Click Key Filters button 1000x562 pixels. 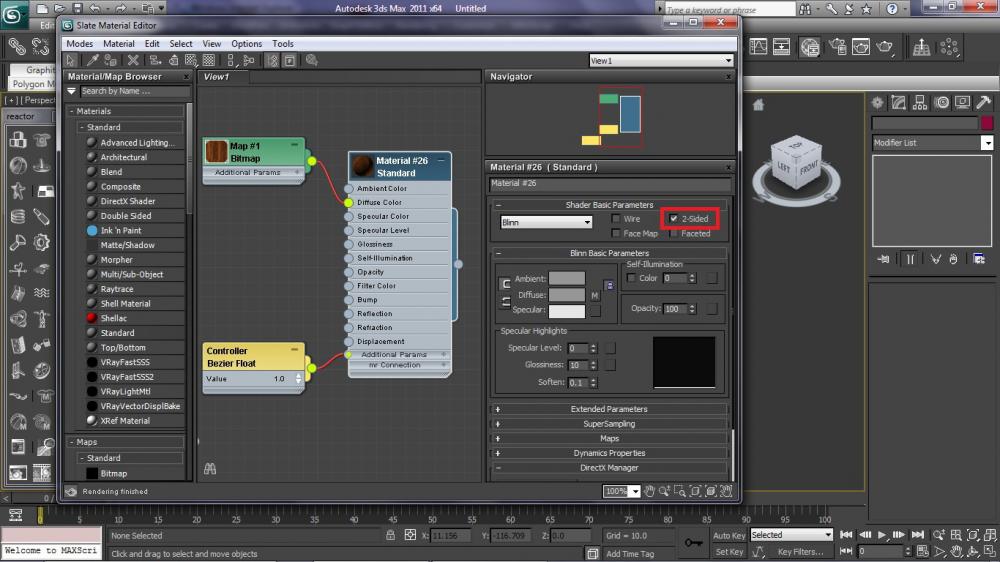[800, 552]
